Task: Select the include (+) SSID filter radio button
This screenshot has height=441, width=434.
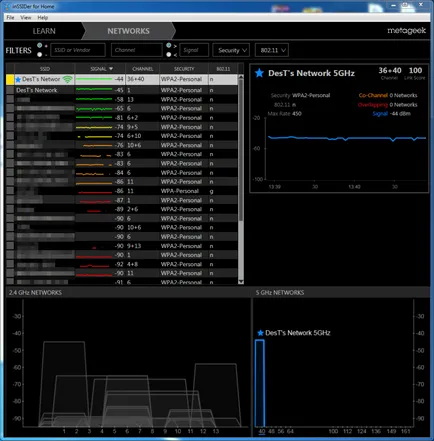Action: [x=40, y=45]
